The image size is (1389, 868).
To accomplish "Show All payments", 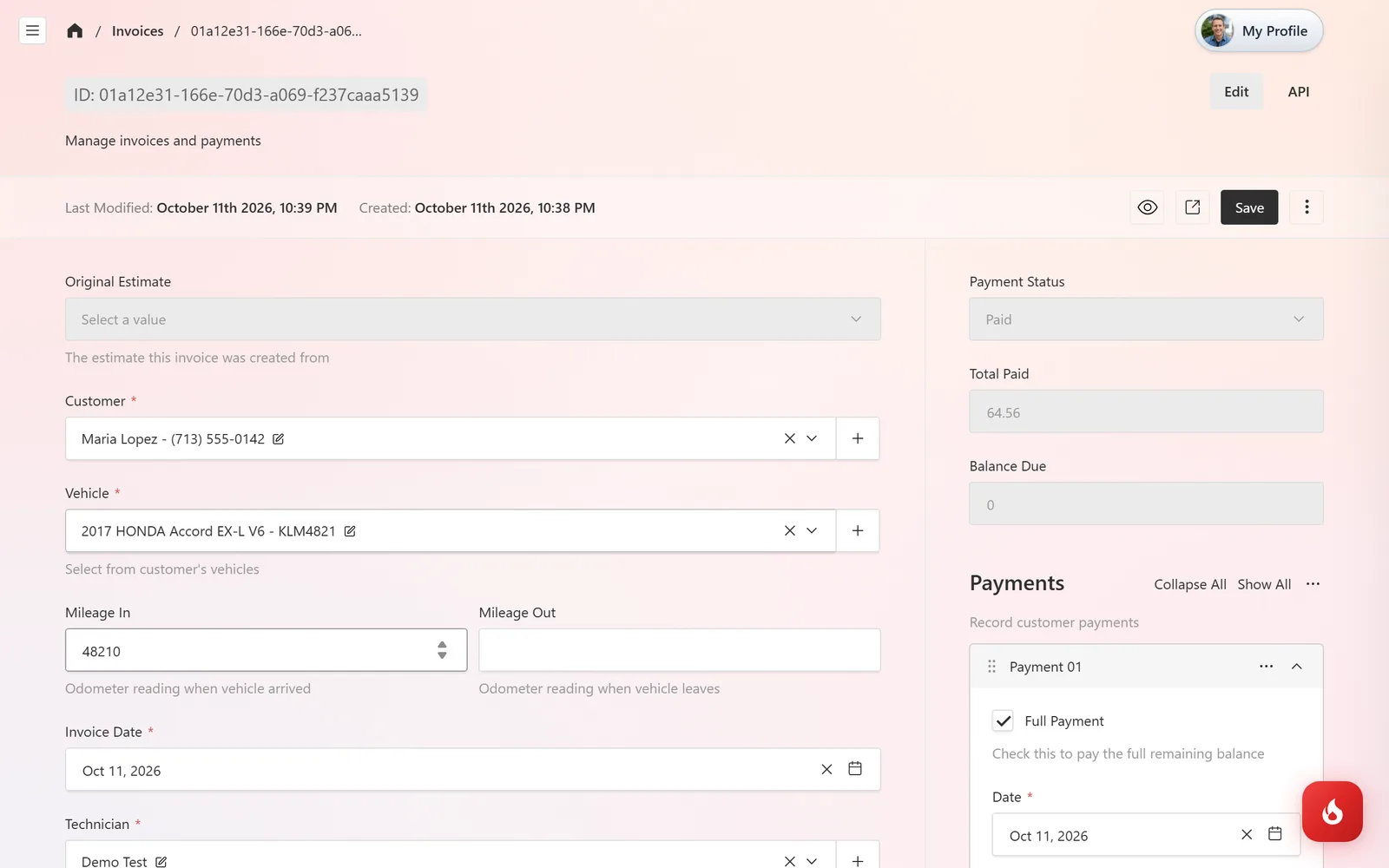I will pos(1264,584).
